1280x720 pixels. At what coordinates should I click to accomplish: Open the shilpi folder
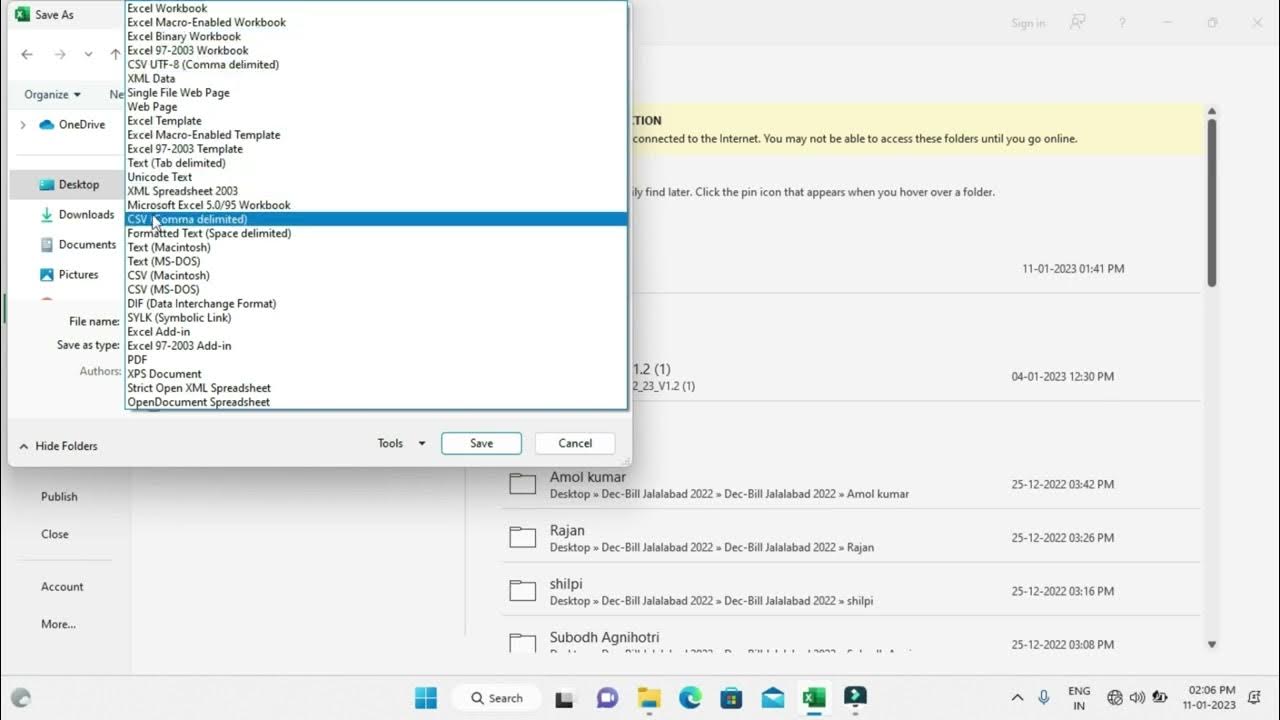tap(850, 591)
